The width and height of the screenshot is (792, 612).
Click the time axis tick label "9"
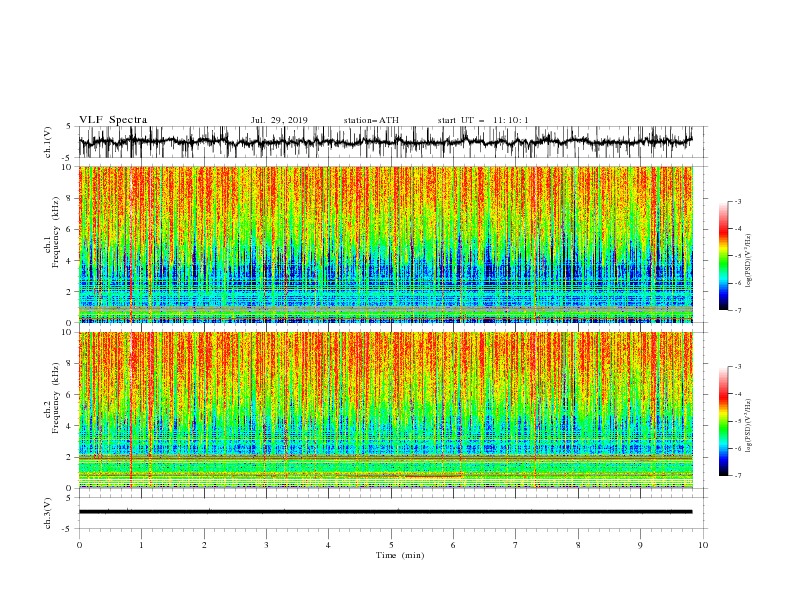640,545
